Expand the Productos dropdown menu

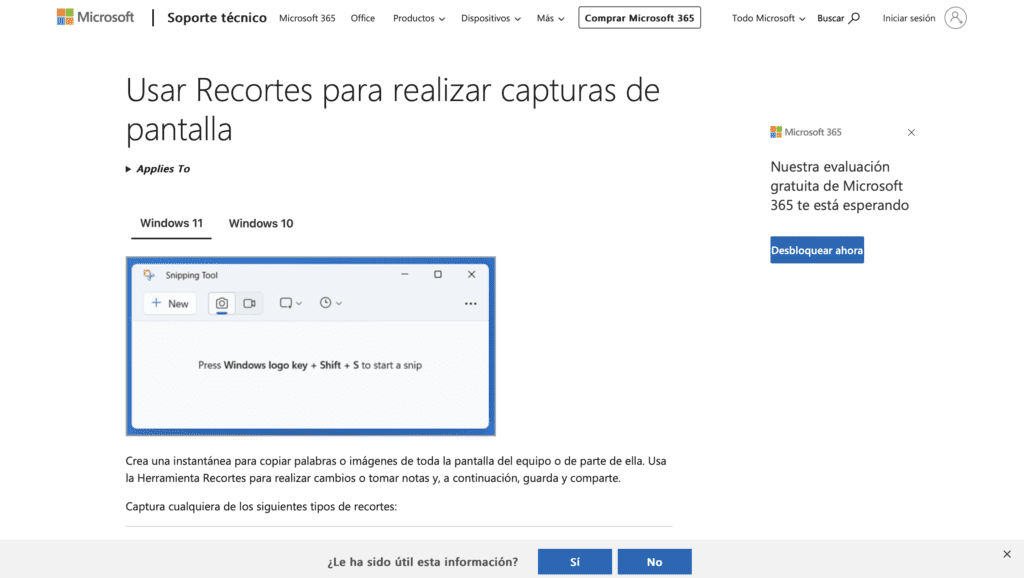pos(419,18)
